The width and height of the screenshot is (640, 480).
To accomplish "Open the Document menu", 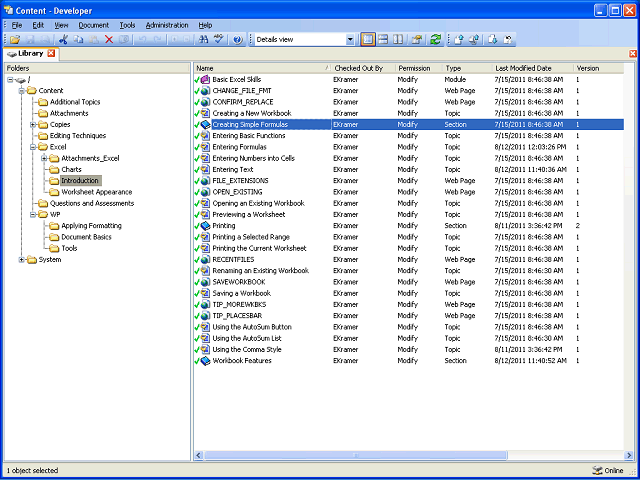I will pos(94,25).
